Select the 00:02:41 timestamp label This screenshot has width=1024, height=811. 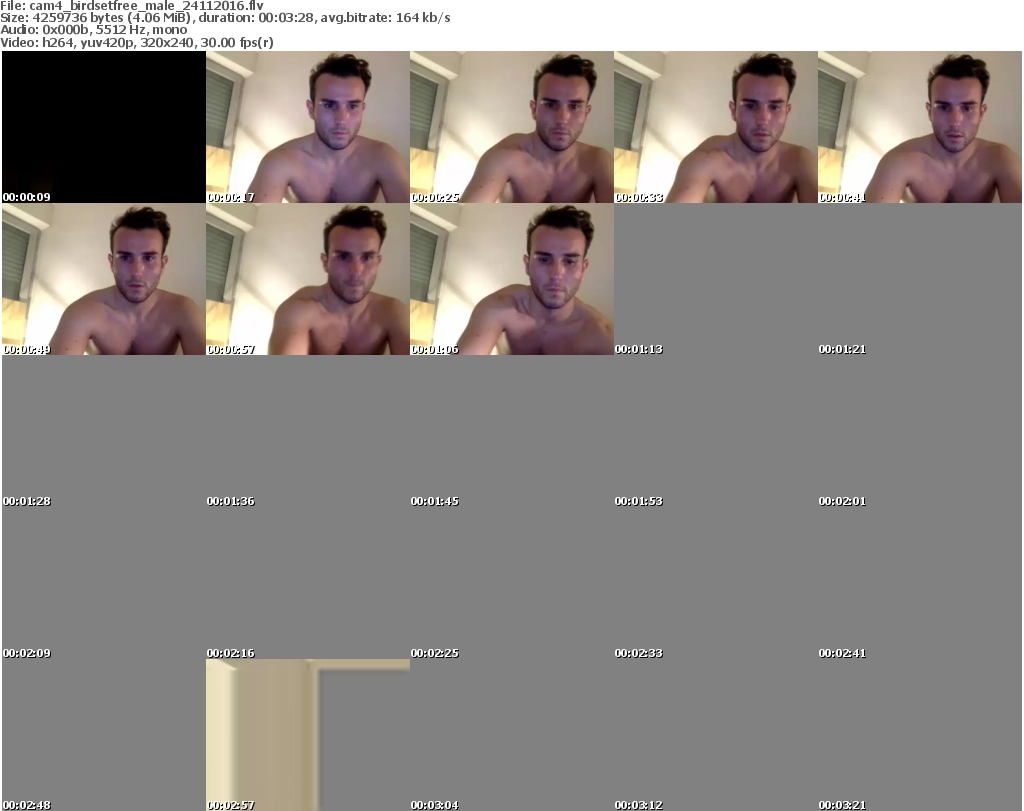(x=843, y=653)
